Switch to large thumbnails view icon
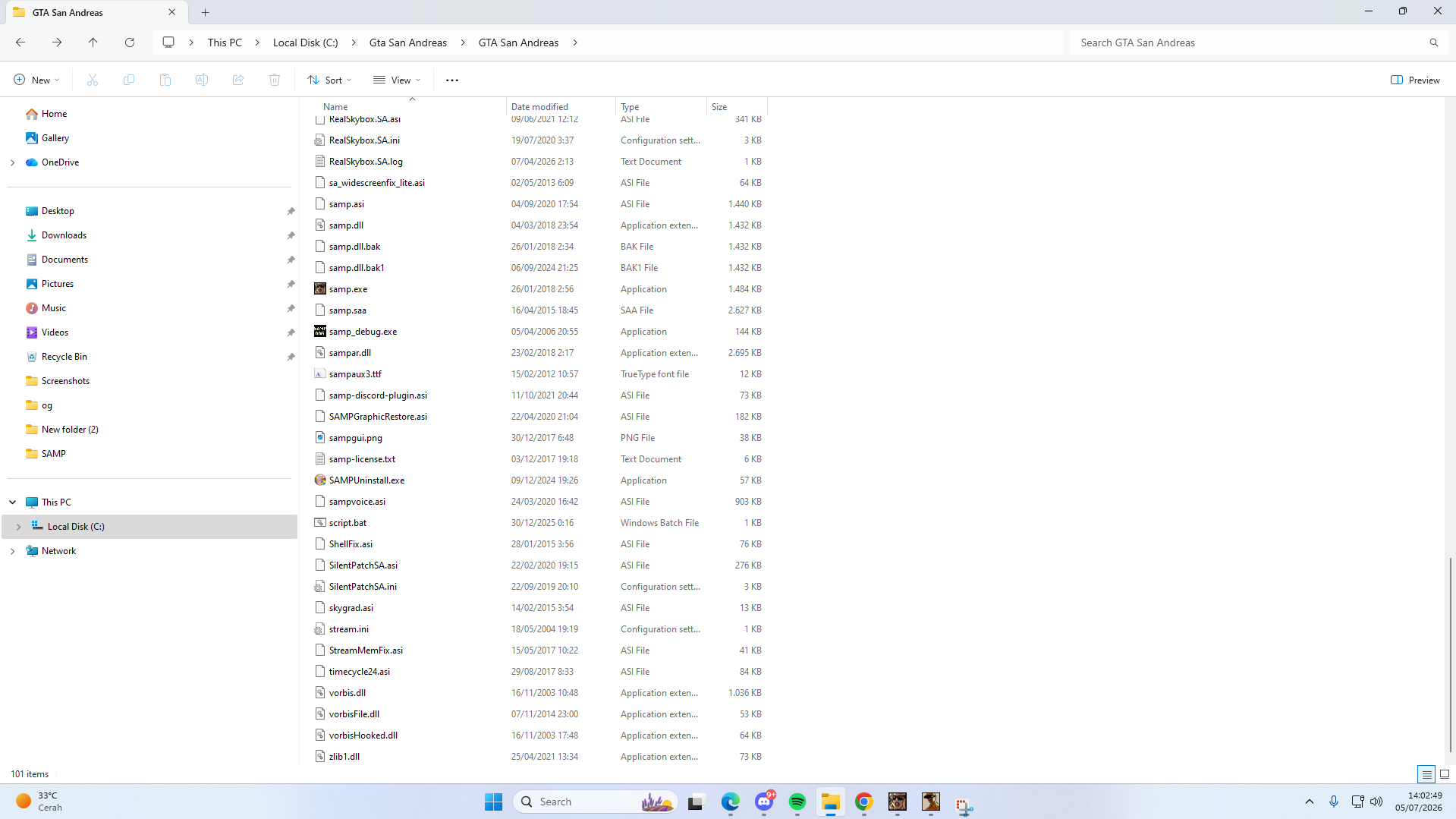Viewport: 1456px width, 819px height. tap(1445, 774)
